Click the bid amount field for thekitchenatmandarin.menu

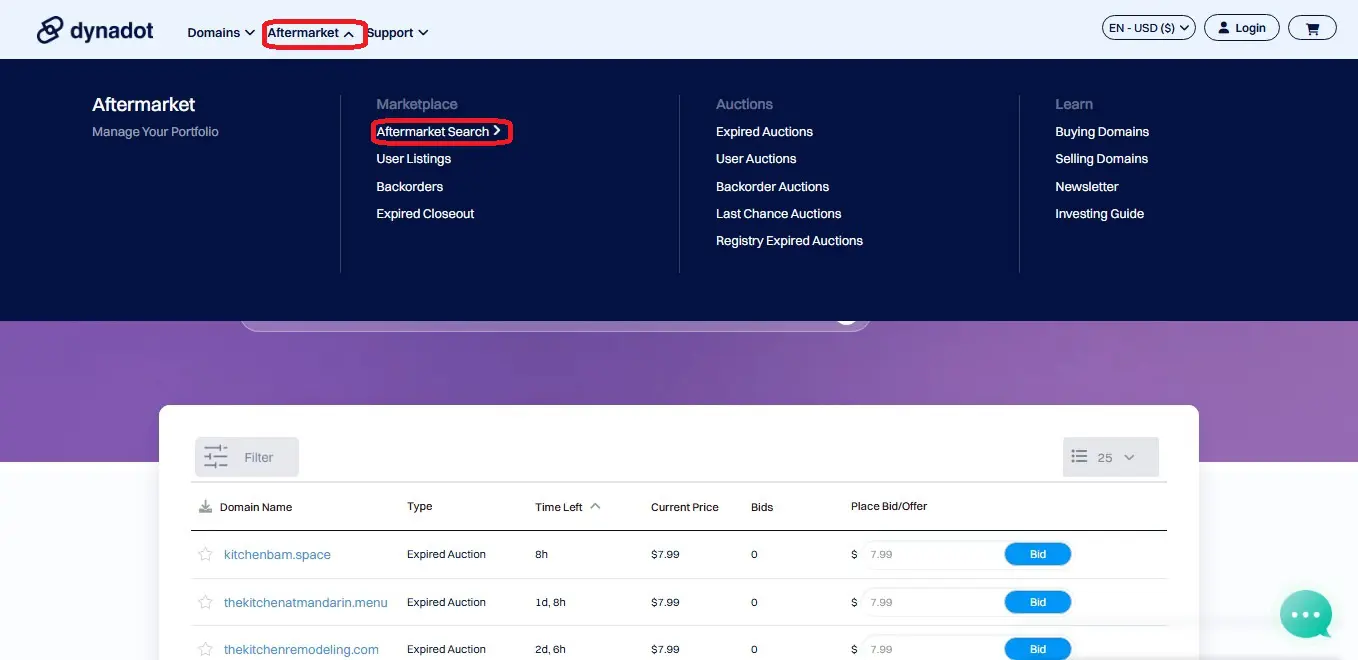[x=934, y=602]
